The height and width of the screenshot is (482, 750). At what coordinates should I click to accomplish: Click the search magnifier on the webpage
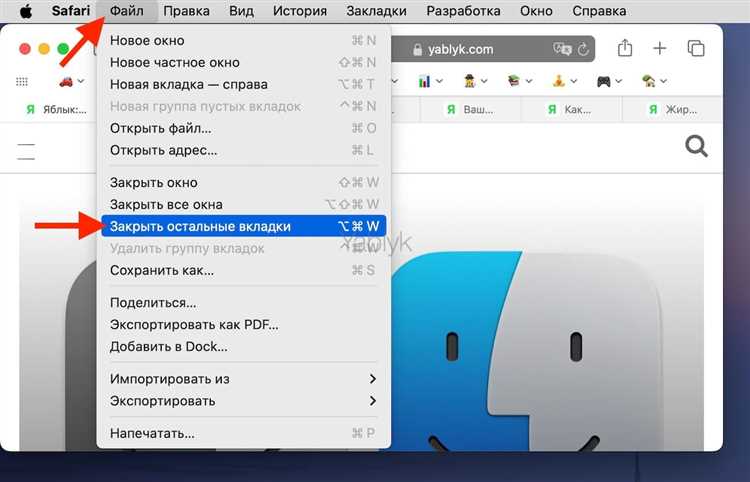[696, 146]
